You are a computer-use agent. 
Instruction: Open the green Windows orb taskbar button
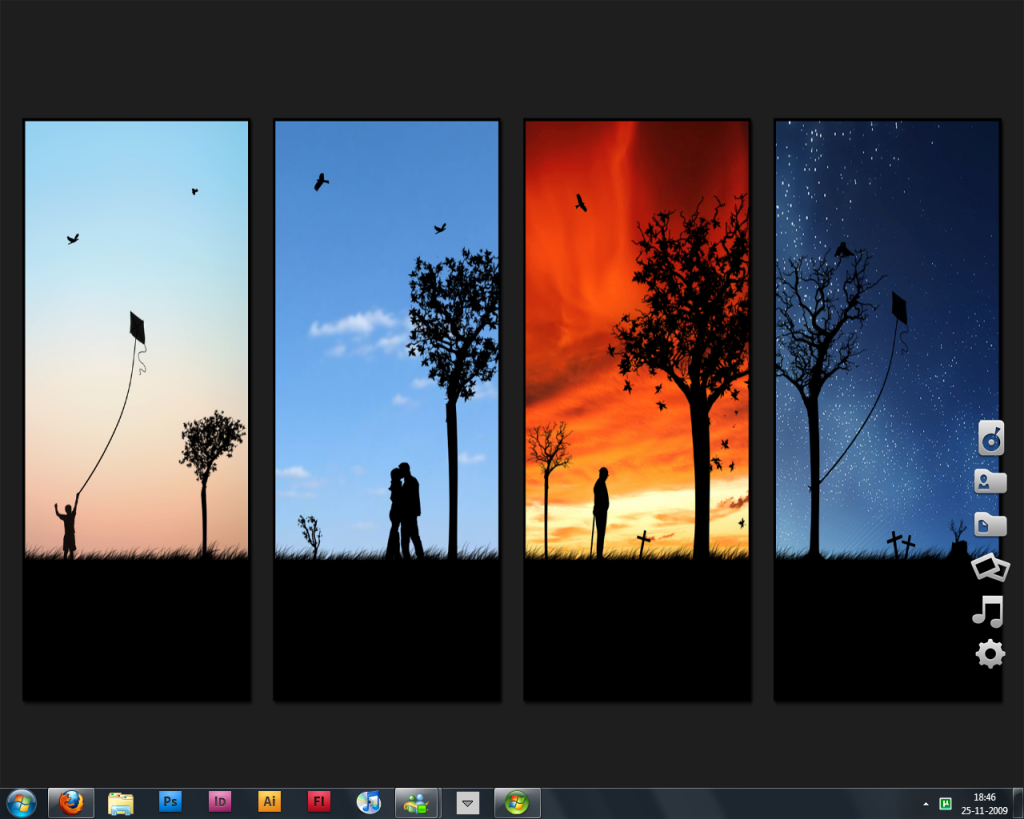517,803
